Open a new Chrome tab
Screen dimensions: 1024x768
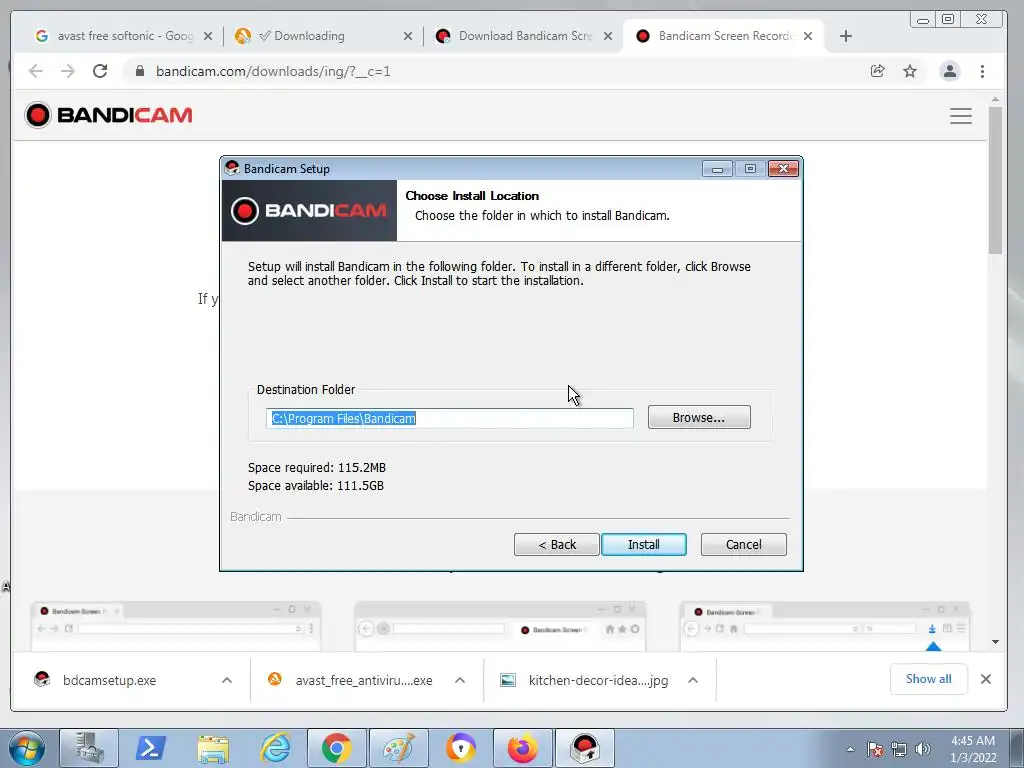tap(846, 36)
